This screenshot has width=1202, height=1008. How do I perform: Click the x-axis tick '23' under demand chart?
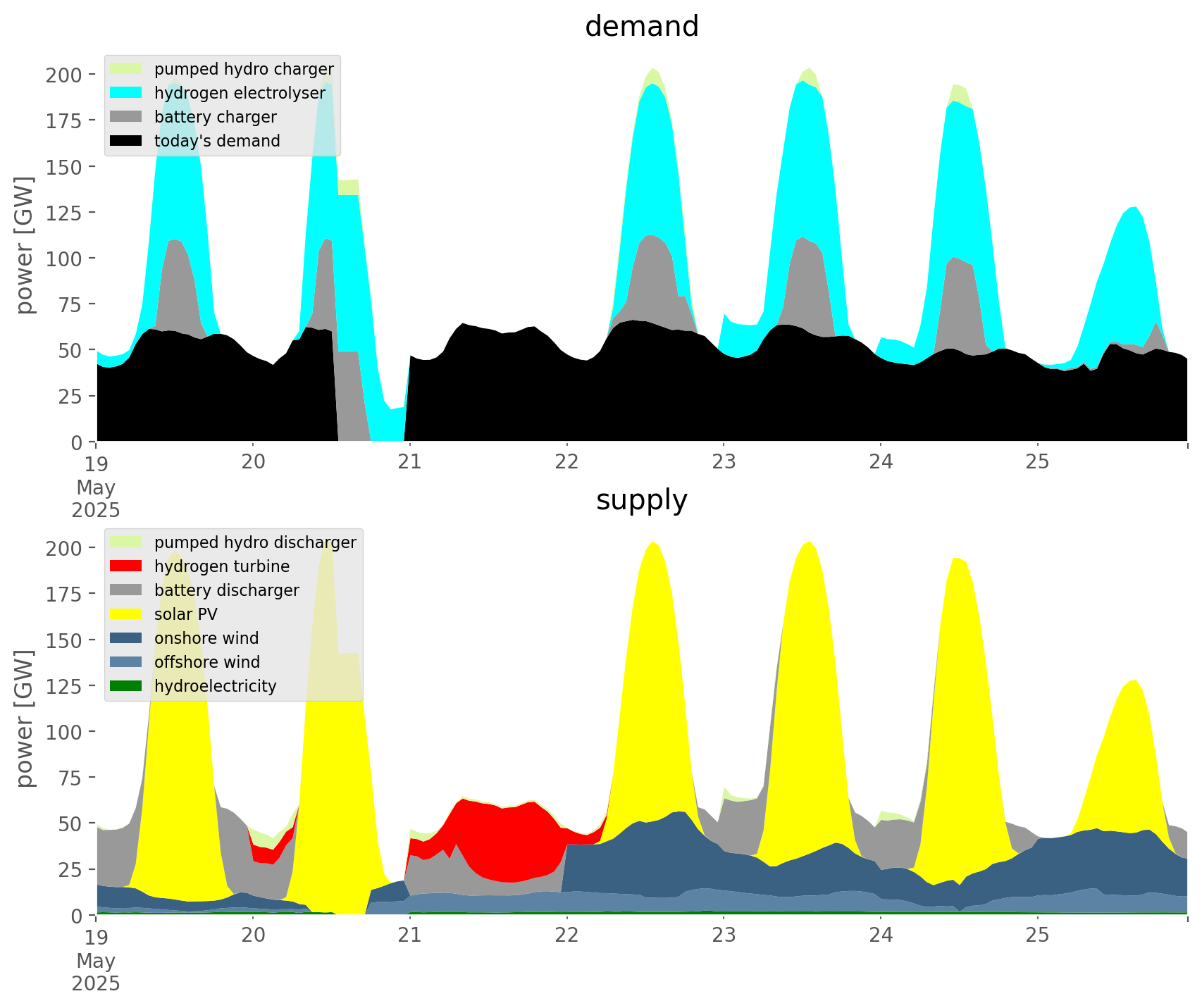724,462
